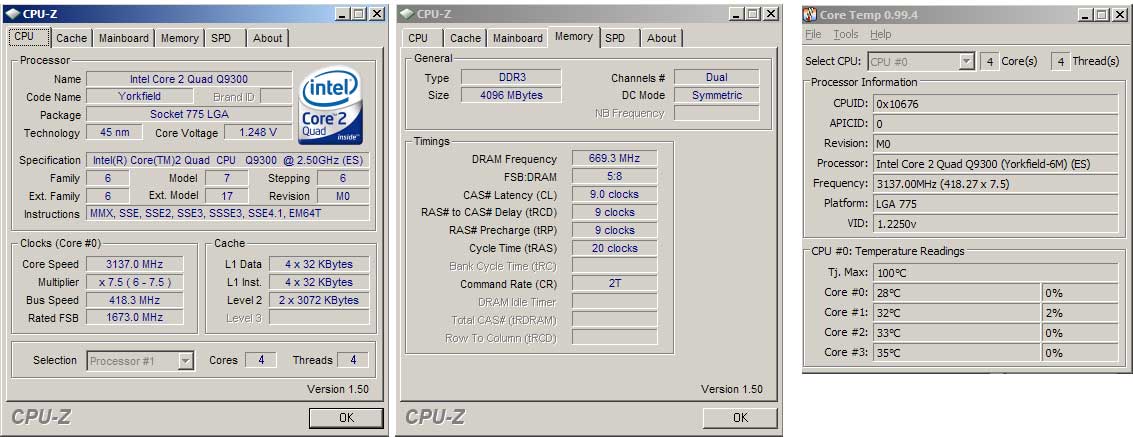Click the Name field Intel Core 2 Quad Q9300
Image resolution: width=1133 pixels, height=437 pixels.
point(189,79)
